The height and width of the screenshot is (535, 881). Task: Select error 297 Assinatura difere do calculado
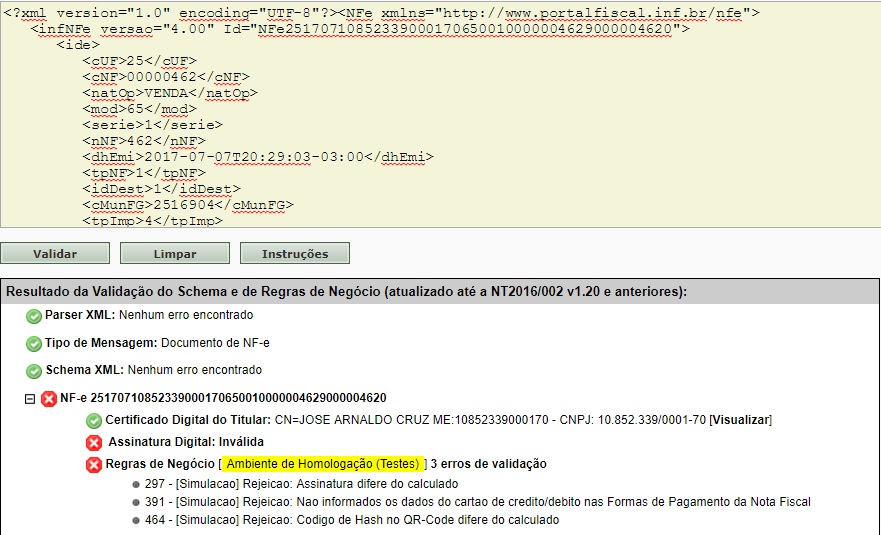click(x=301, y=484)
